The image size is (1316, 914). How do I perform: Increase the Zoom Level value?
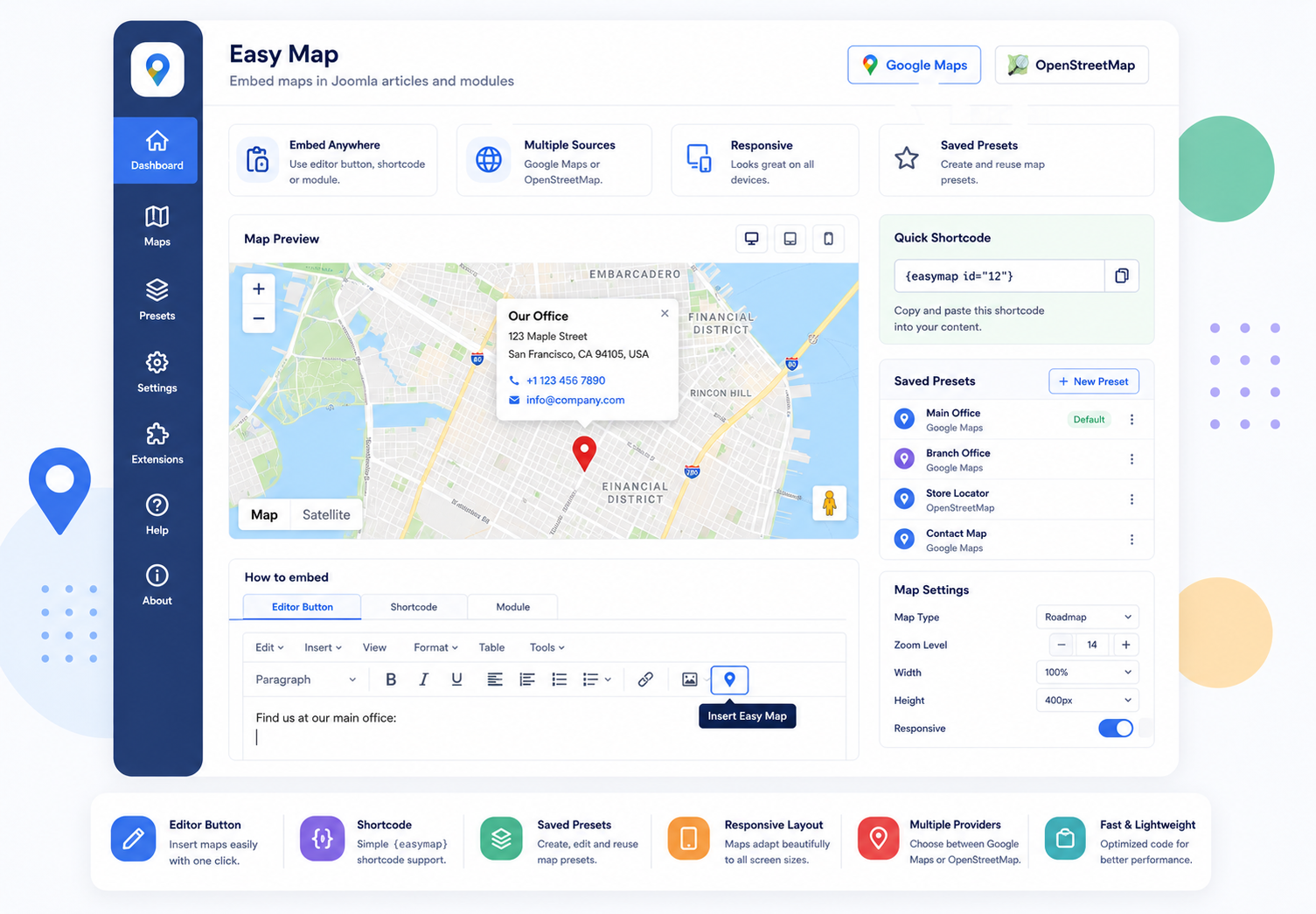tap(1125, 645)
